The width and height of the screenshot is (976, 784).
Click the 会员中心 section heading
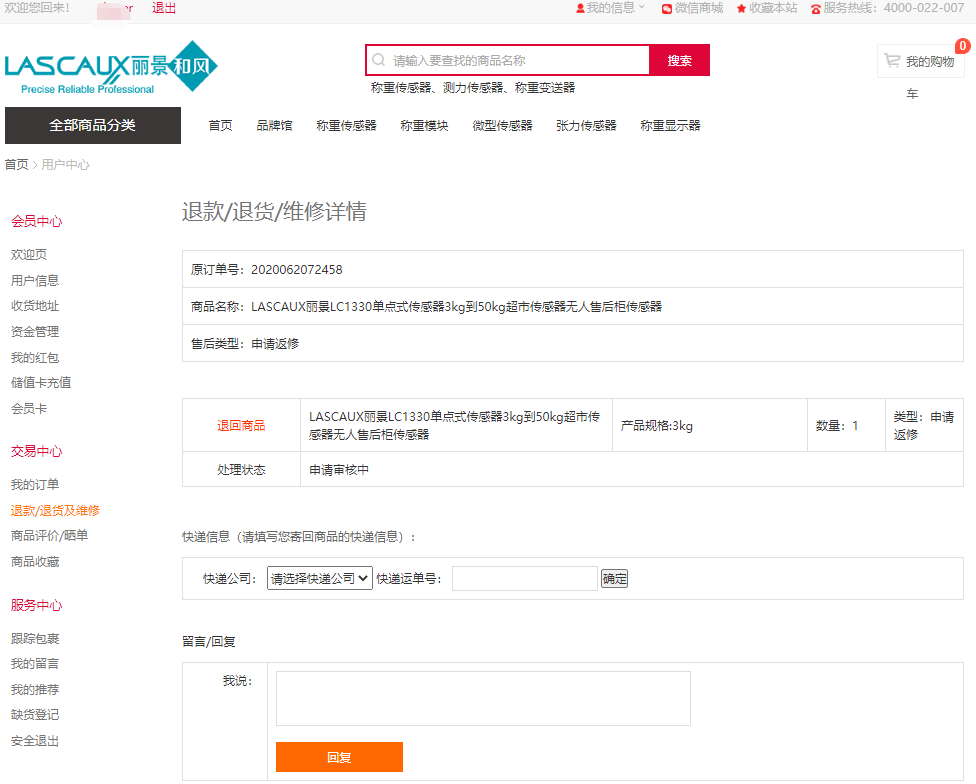pos(37,222)
